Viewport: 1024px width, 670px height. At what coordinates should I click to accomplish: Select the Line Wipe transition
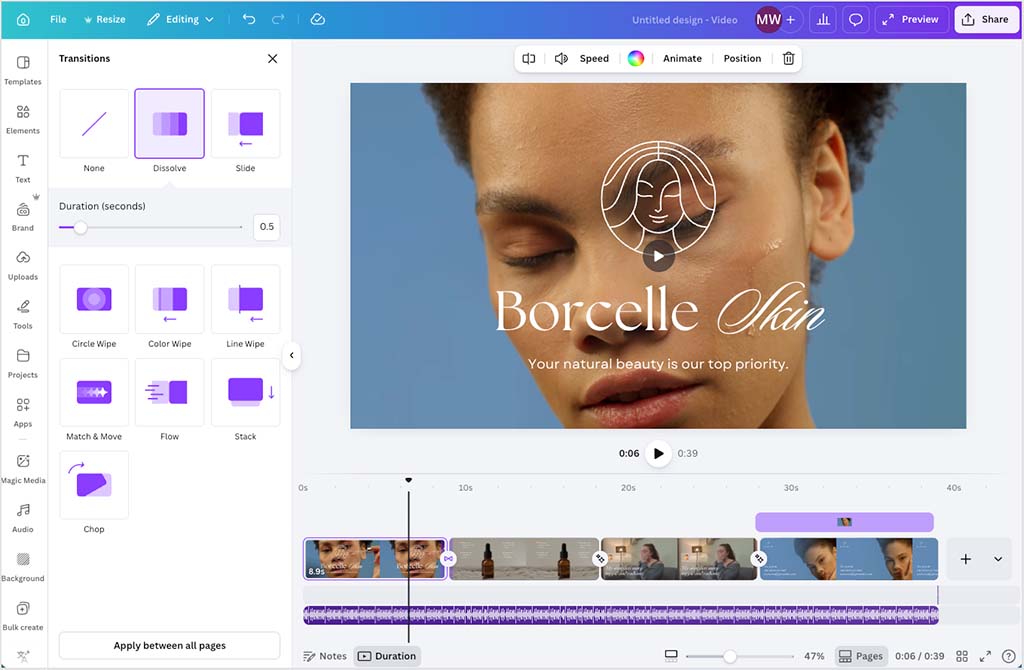pos(246,299)
